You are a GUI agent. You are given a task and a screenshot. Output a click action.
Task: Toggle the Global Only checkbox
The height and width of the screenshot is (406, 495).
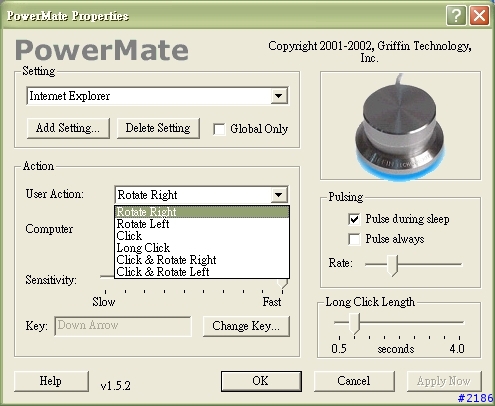[x=219, y=129]
